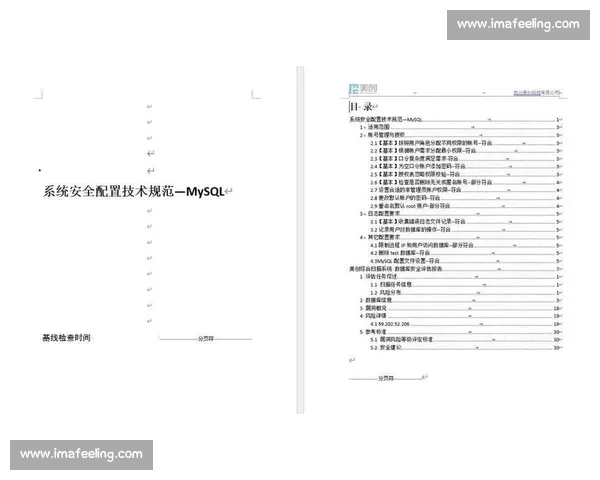Open contents entry '5 参考标准'

click(x=460, y=332)
